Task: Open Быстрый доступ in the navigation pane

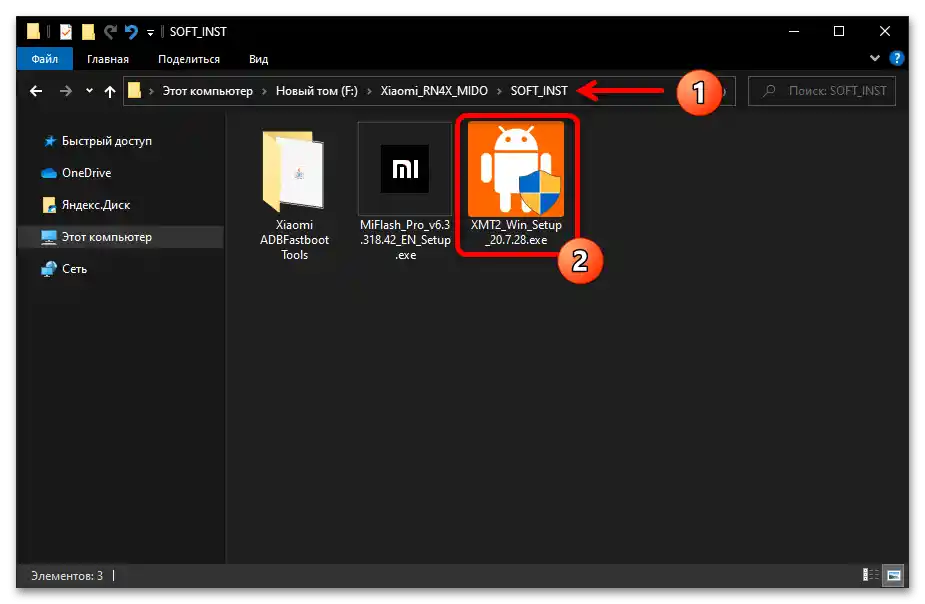Action: pyautogui.click(x=107, y=141)
